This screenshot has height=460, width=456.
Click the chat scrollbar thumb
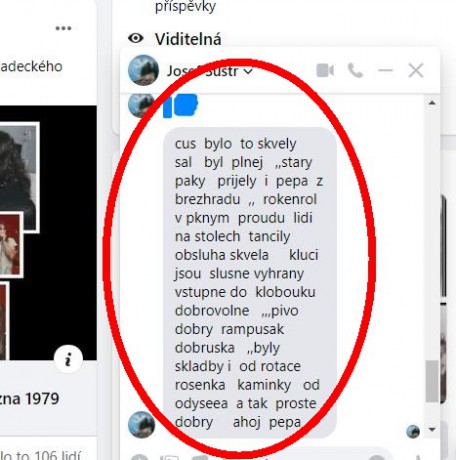pos(432,381)
